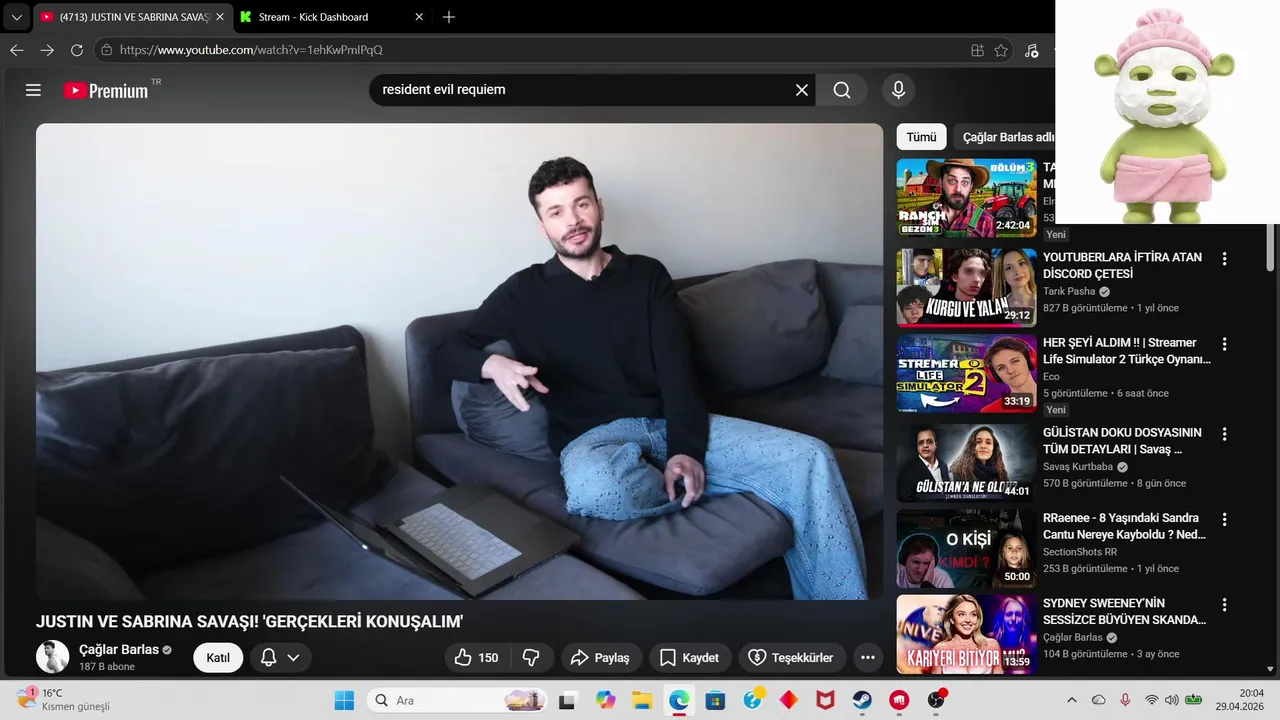Open options for GÜLİSTAN DOKU video

(1224, 434)
